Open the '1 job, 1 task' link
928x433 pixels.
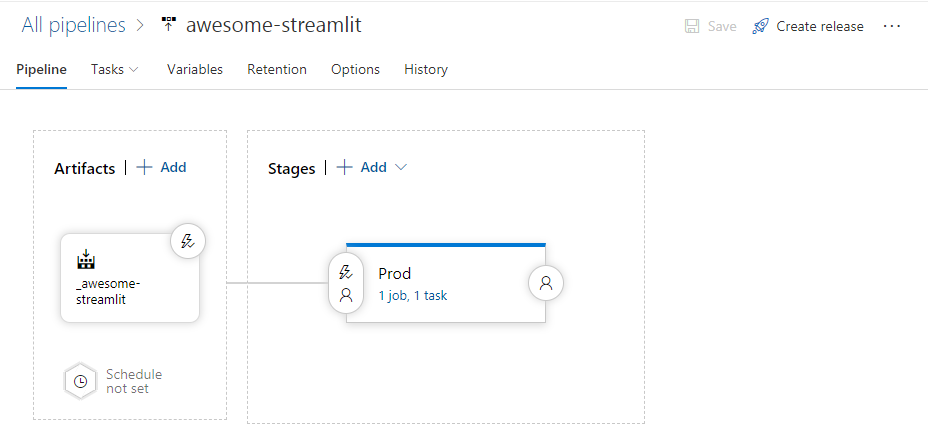[413, 295]
